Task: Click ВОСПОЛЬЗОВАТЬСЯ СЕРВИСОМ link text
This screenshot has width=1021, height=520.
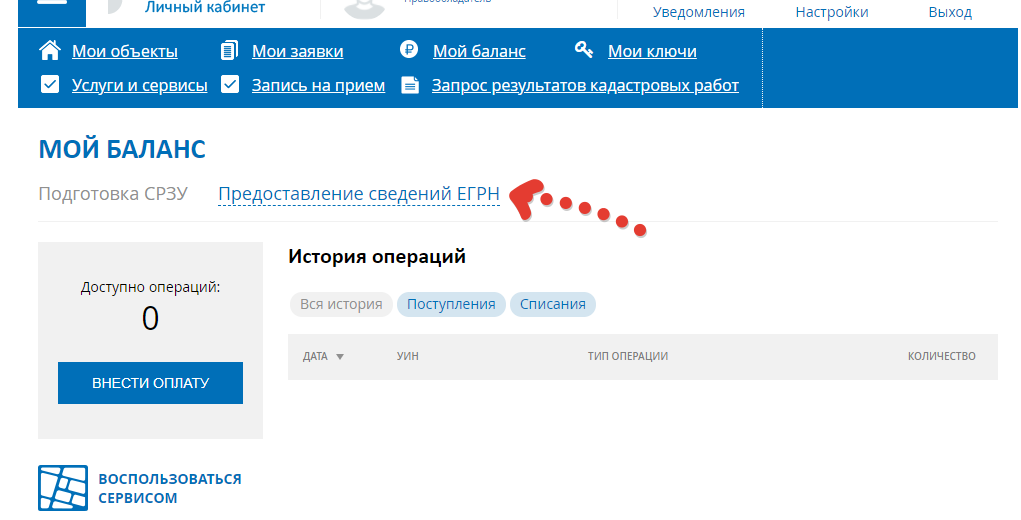Action: point(170,488)
